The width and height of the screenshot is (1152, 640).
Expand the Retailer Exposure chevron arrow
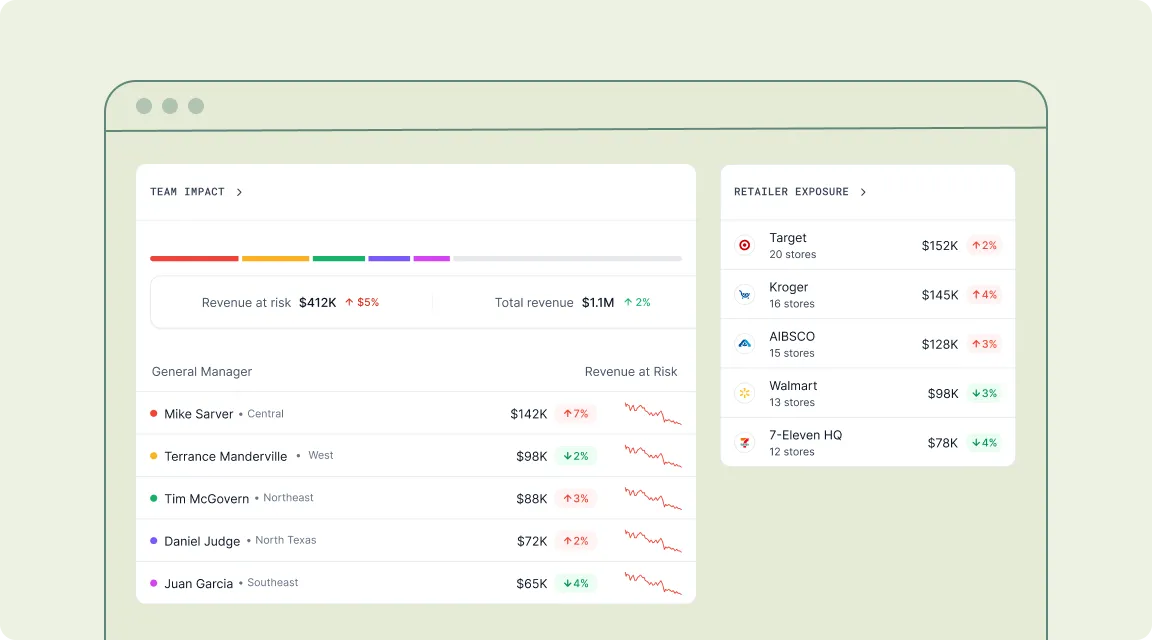[x=863, y=193]
